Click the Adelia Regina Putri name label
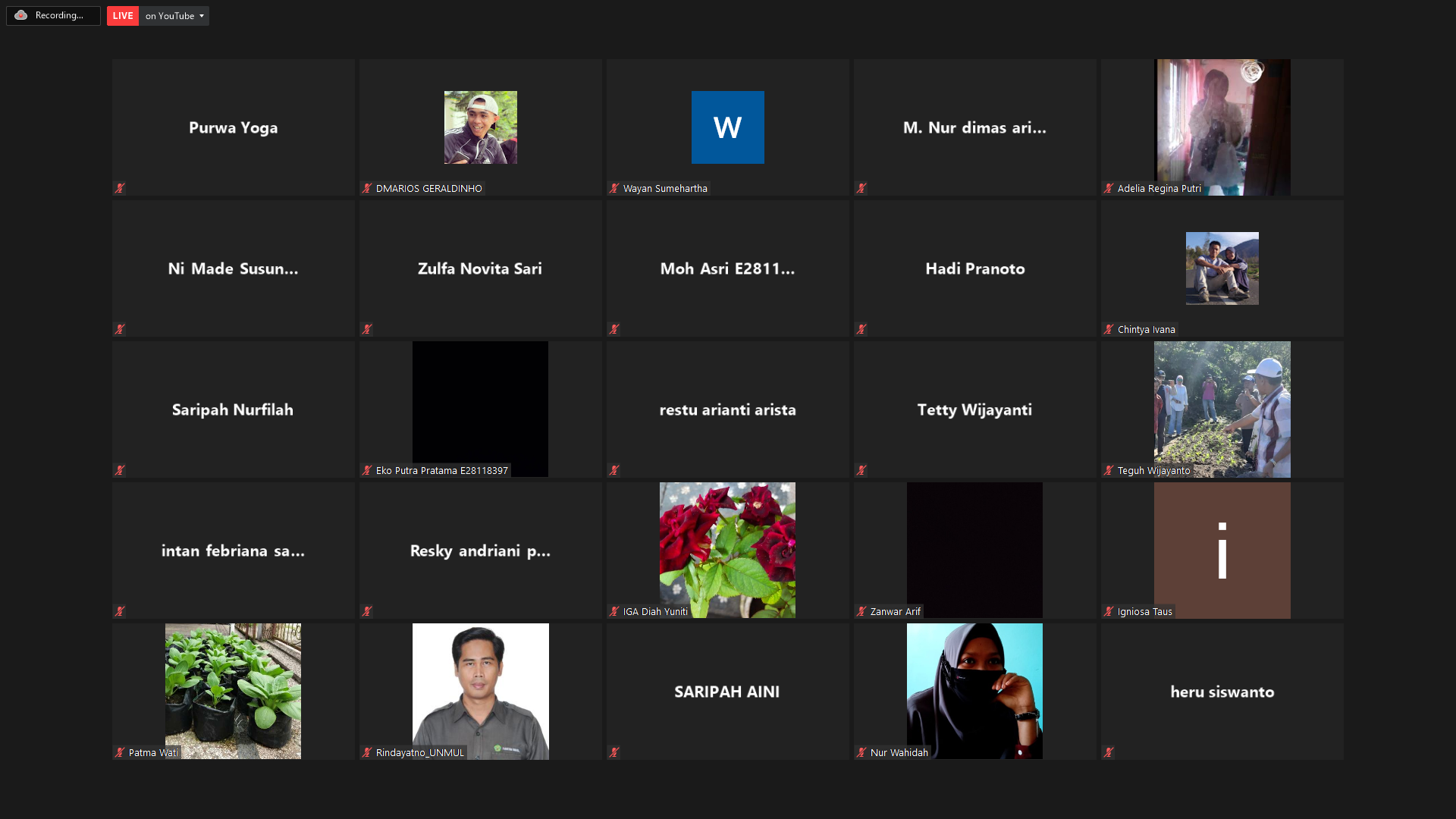 (x=1159, y=189)
